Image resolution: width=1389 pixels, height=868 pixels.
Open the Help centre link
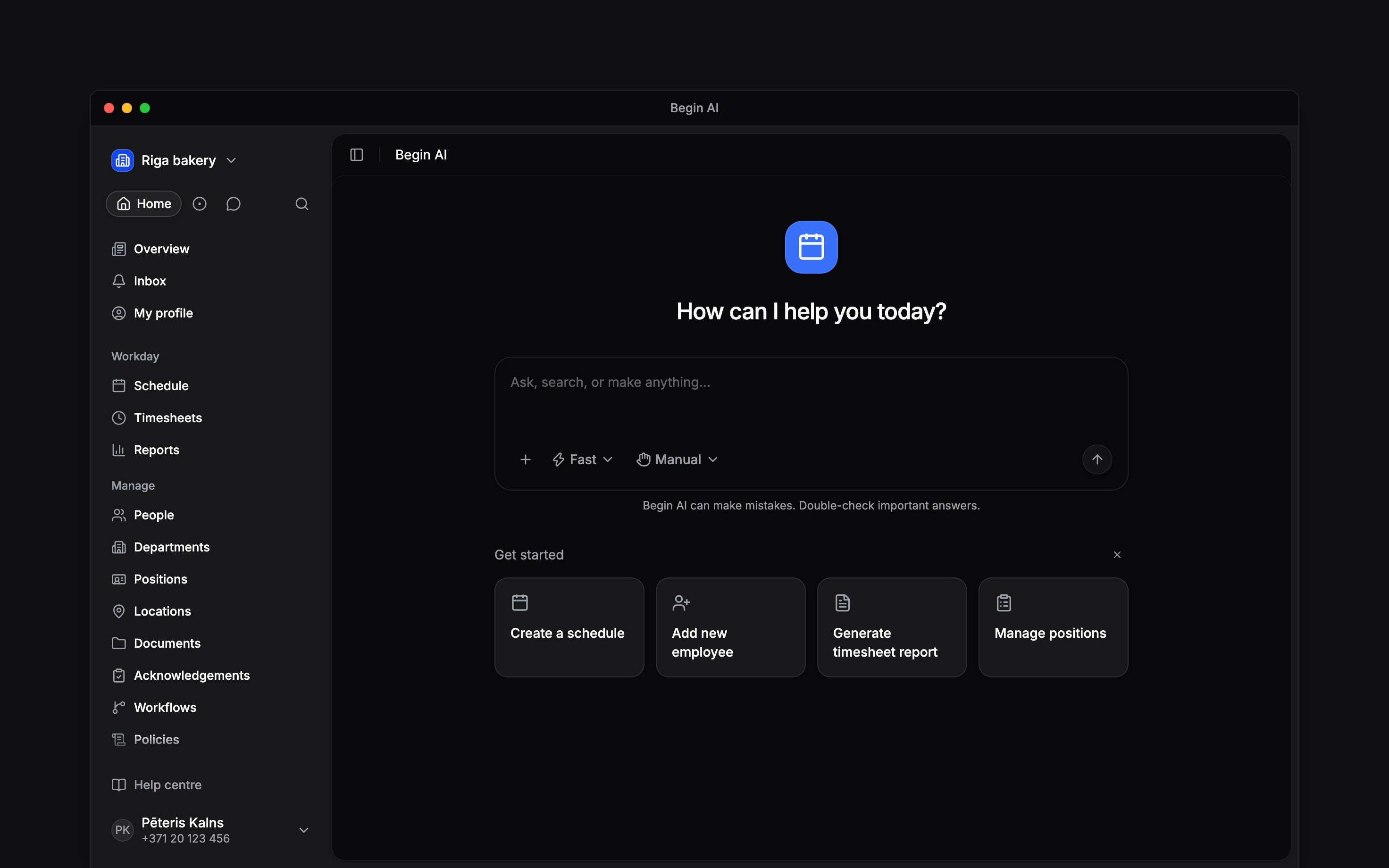pos(156,785)
